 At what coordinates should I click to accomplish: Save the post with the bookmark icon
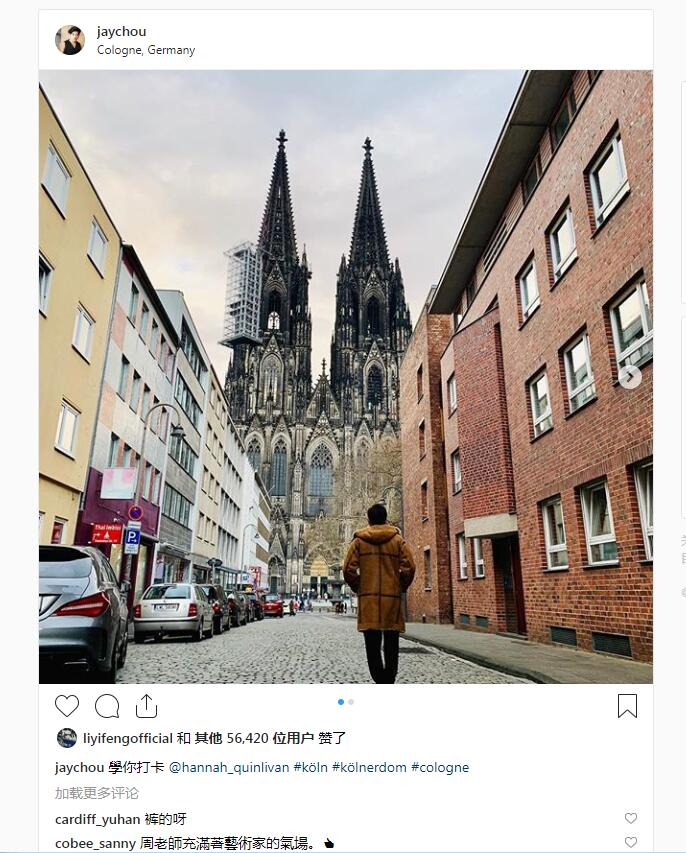pos(627,706)
